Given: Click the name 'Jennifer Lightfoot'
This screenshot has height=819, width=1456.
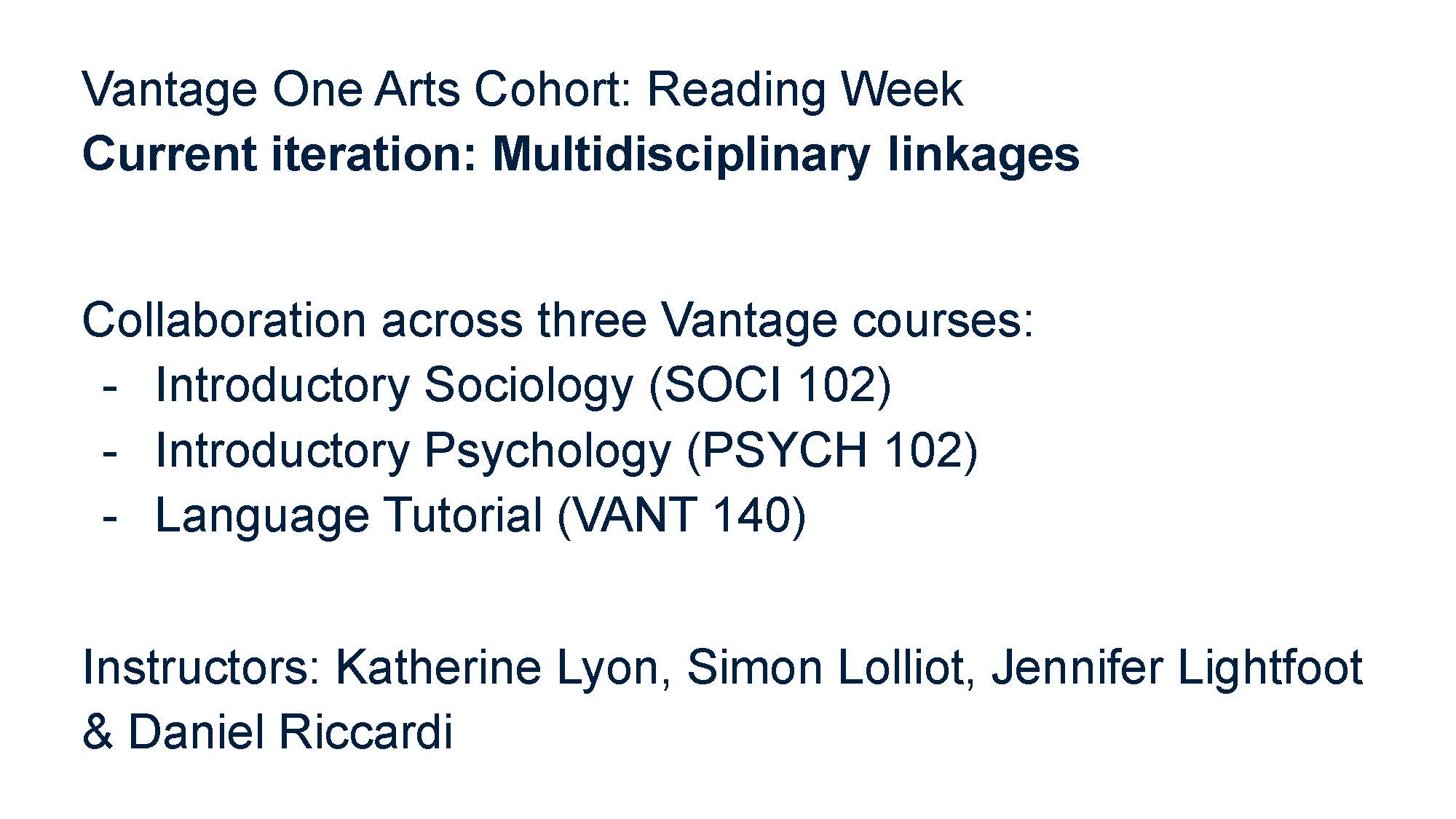Looking at the screenshot, I should point(1176,667).
